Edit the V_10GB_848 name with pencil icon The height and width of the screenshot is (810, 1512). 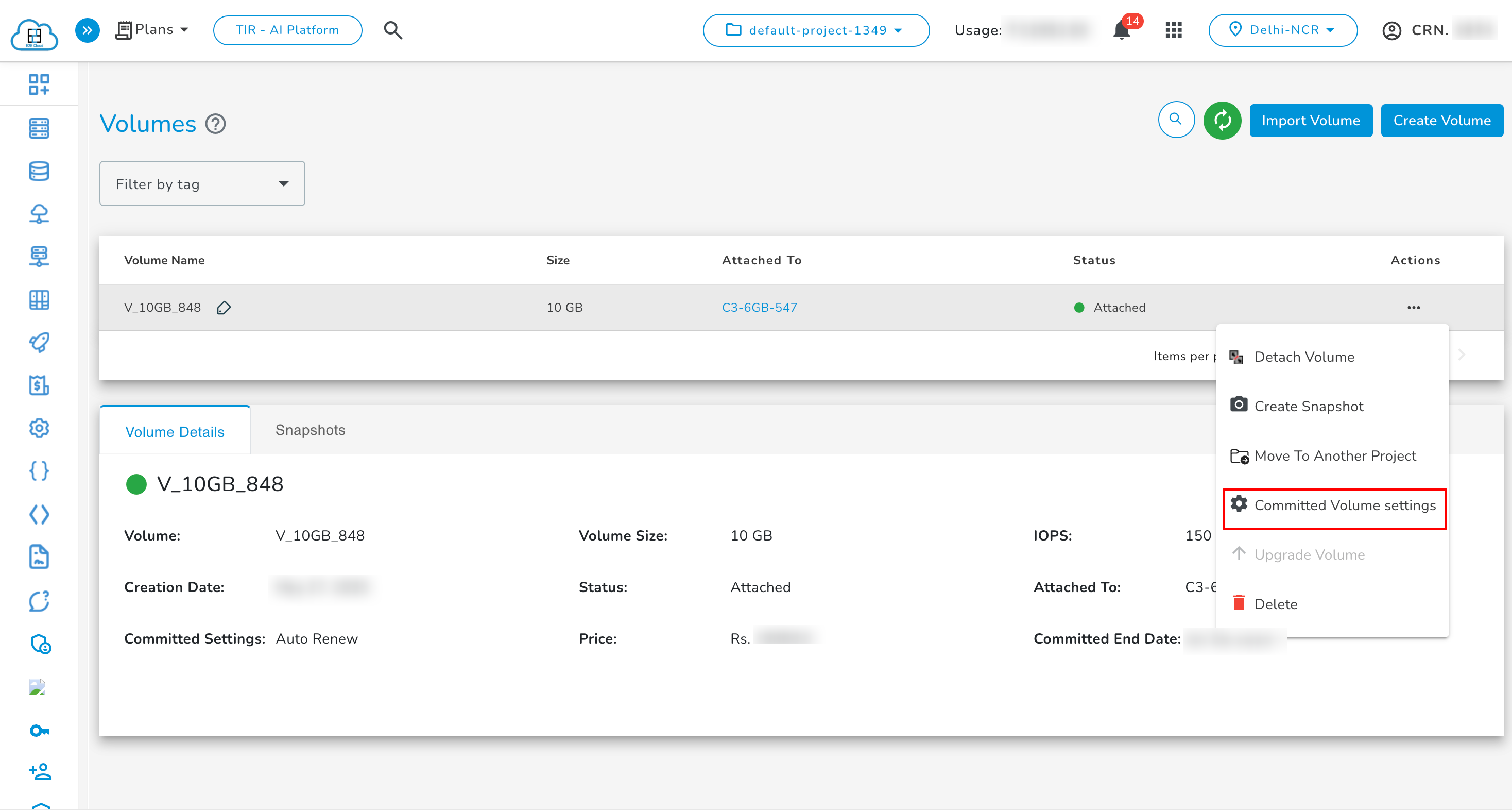pyautogui.click(x=224, y=308)
